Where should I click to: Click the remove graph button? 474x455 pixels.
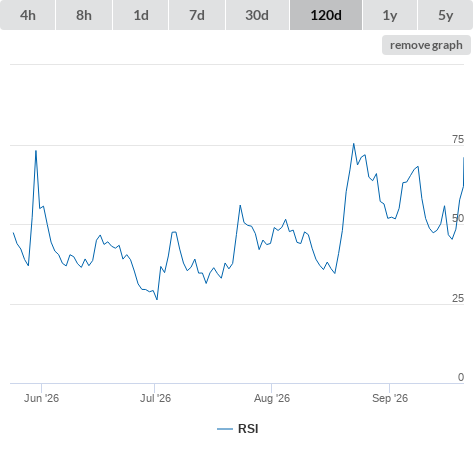[x=426, y=45]
